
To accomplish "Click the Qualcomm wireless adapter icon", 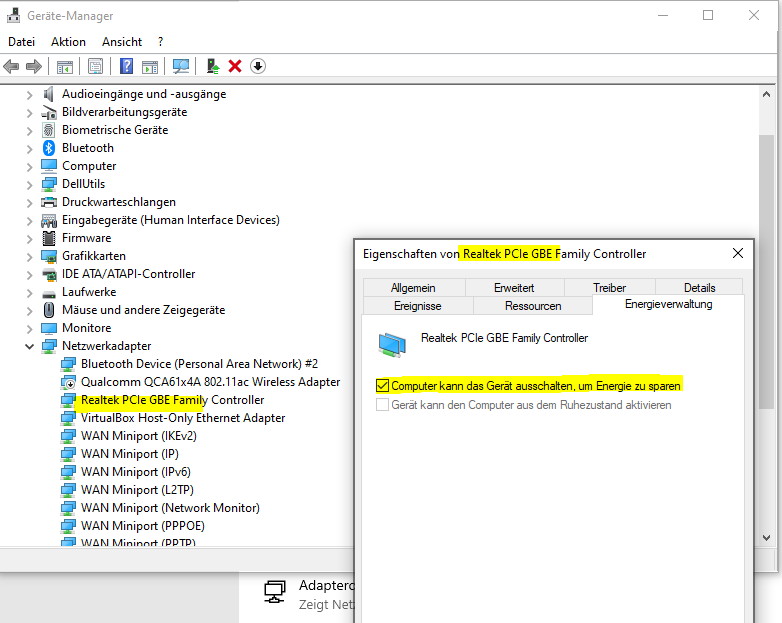I will coord(68,382).
